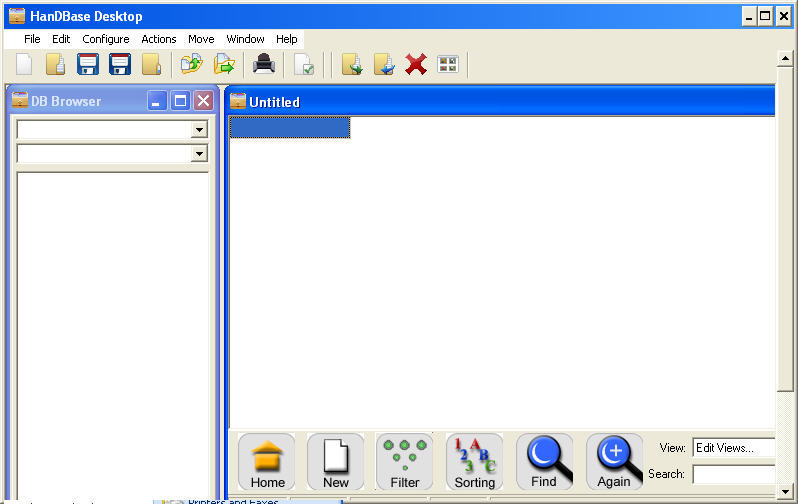This screenshot has width=798, height=504.
Task: Click the folder-with-document Open icon
Action: (55, 65)
